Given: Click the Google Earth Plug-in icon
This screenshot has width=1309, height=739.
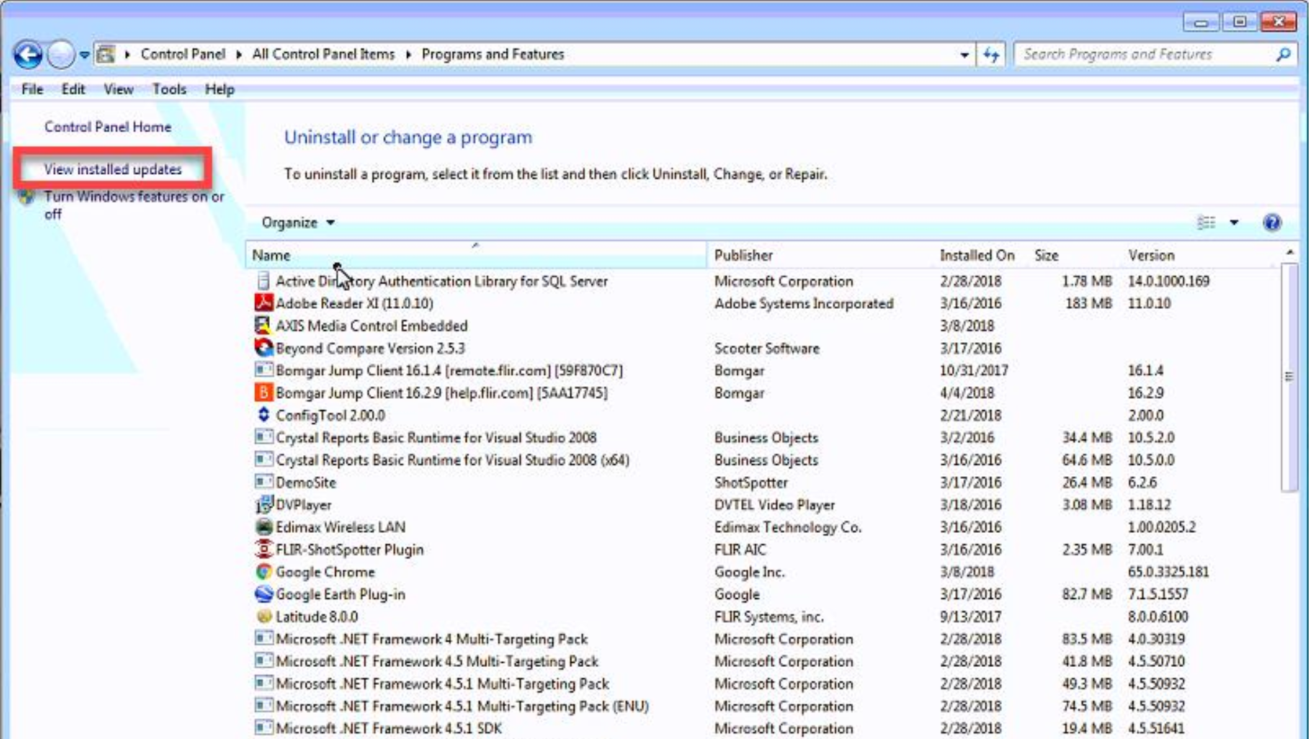Looking at the screenshot, I should (263, 594).
